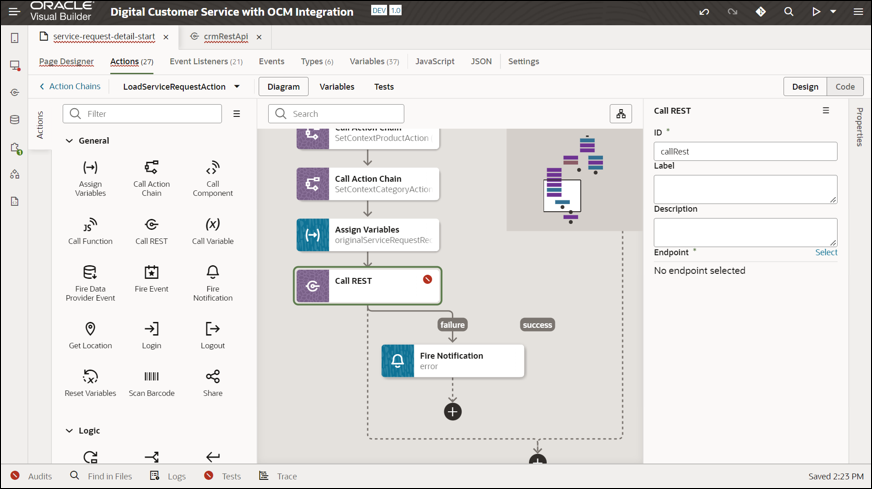Screen dimensions: 872x489
Task: Click the actions Filter input field
Action: 142,113
